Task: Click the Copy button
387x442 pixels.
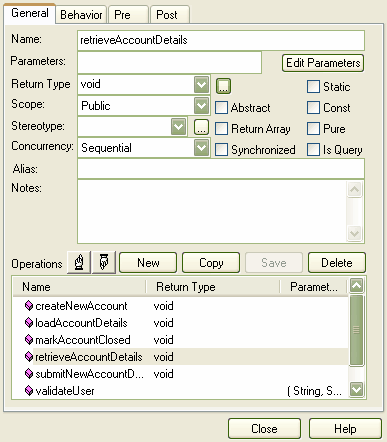Action: click(211, 263)
